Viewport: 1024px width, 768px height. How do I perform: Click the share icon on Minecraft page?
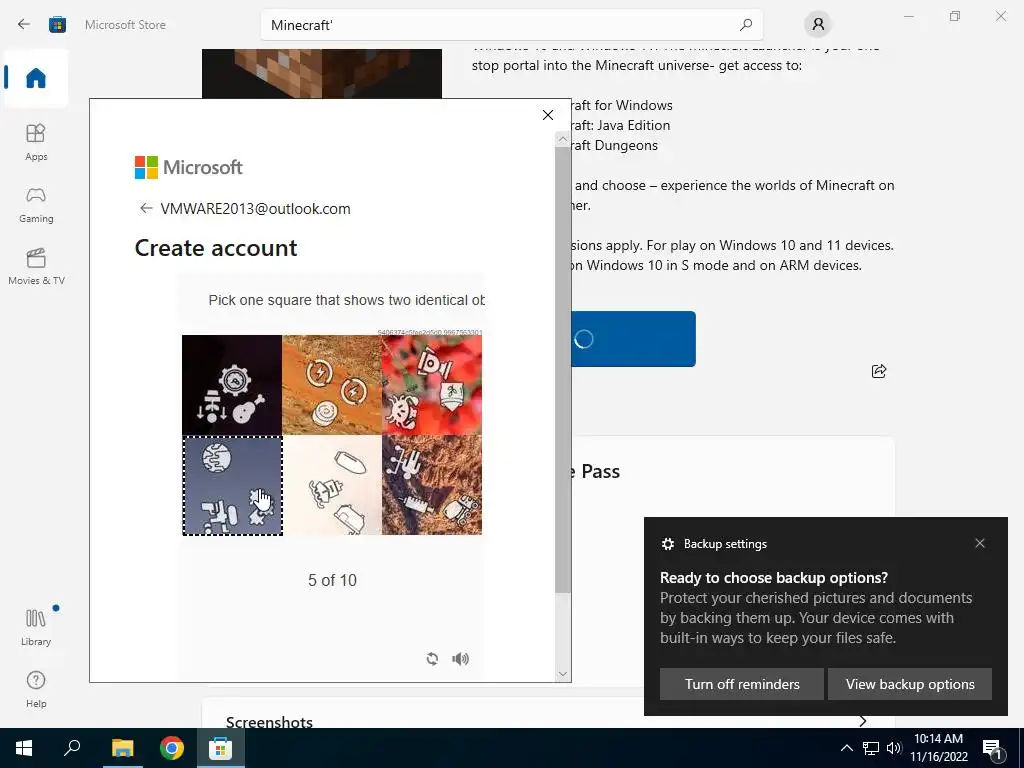tap(879, 371)
